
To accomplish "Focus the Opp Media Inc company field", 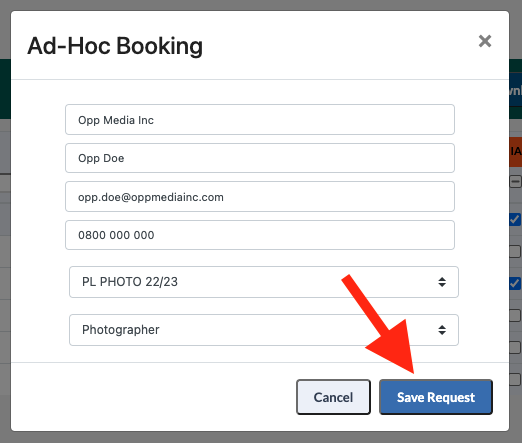I will coord(260,120).
